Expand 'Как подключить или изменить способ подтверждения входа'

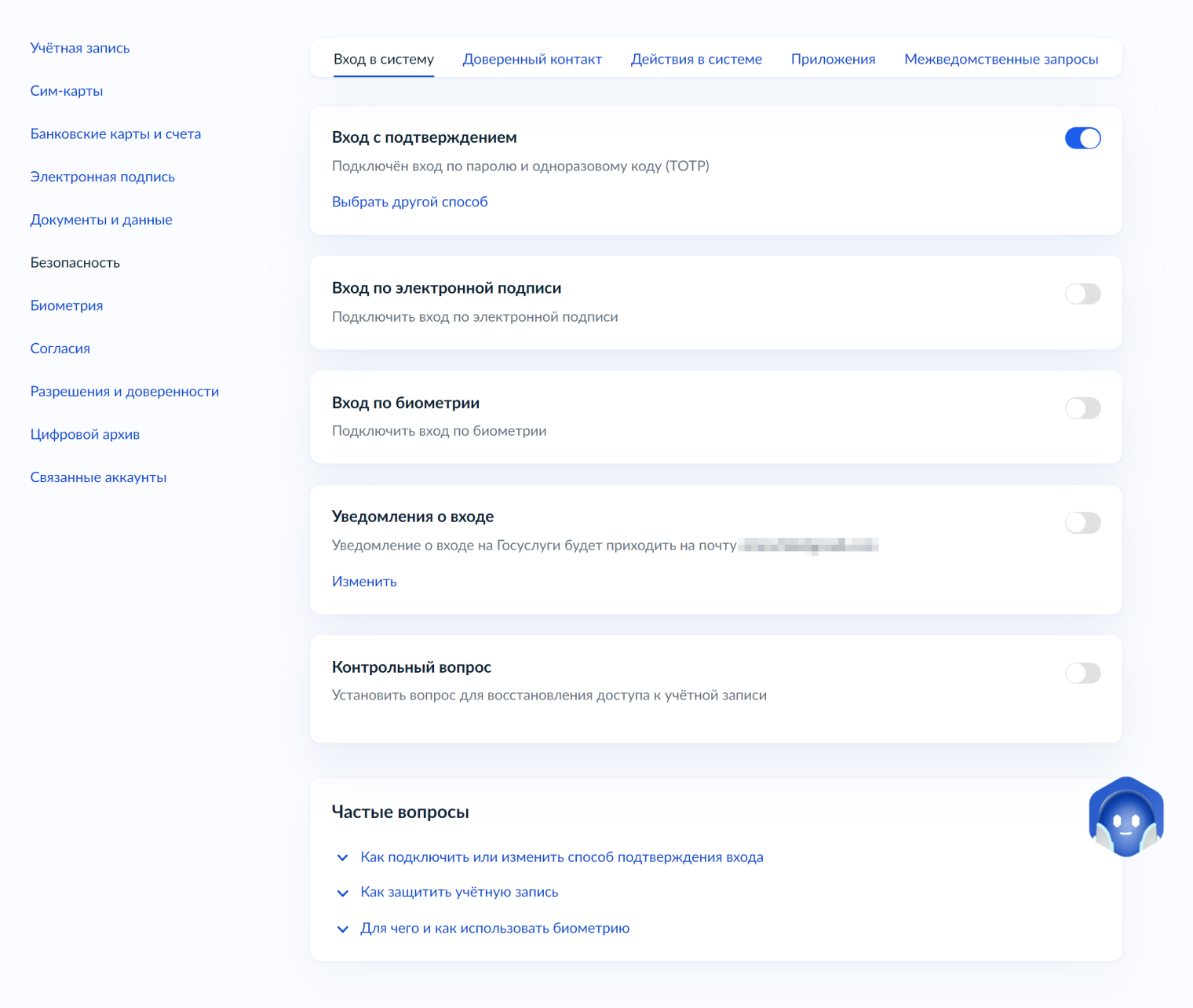[561, 857]
